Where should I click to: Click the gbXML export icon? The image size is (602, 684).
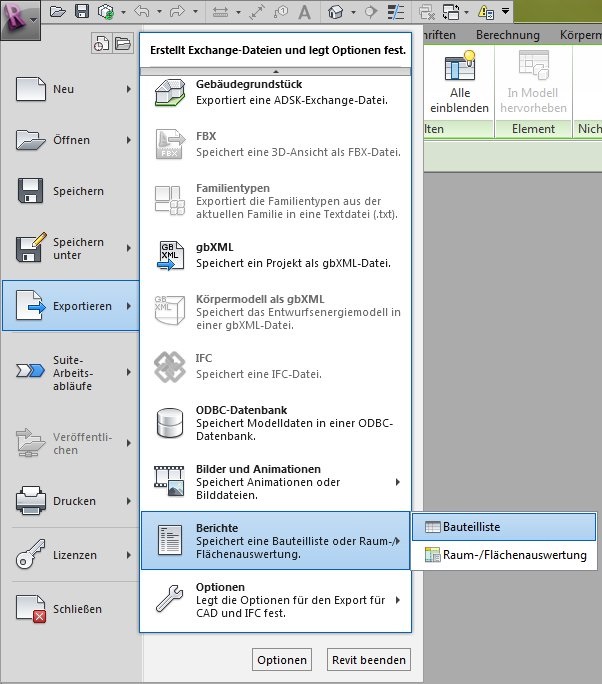[168, 255]
